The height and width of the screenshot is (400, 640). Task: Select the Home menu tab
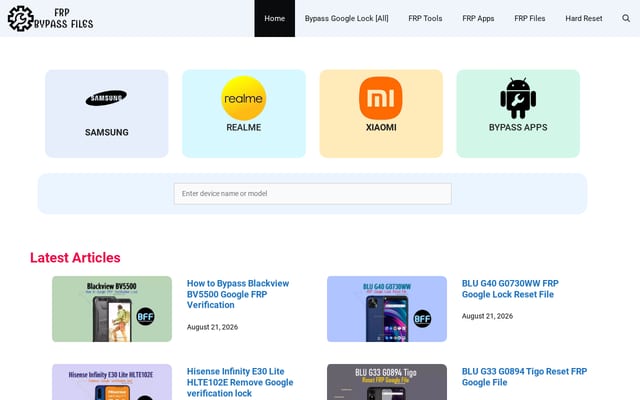[x=274, y=18]
